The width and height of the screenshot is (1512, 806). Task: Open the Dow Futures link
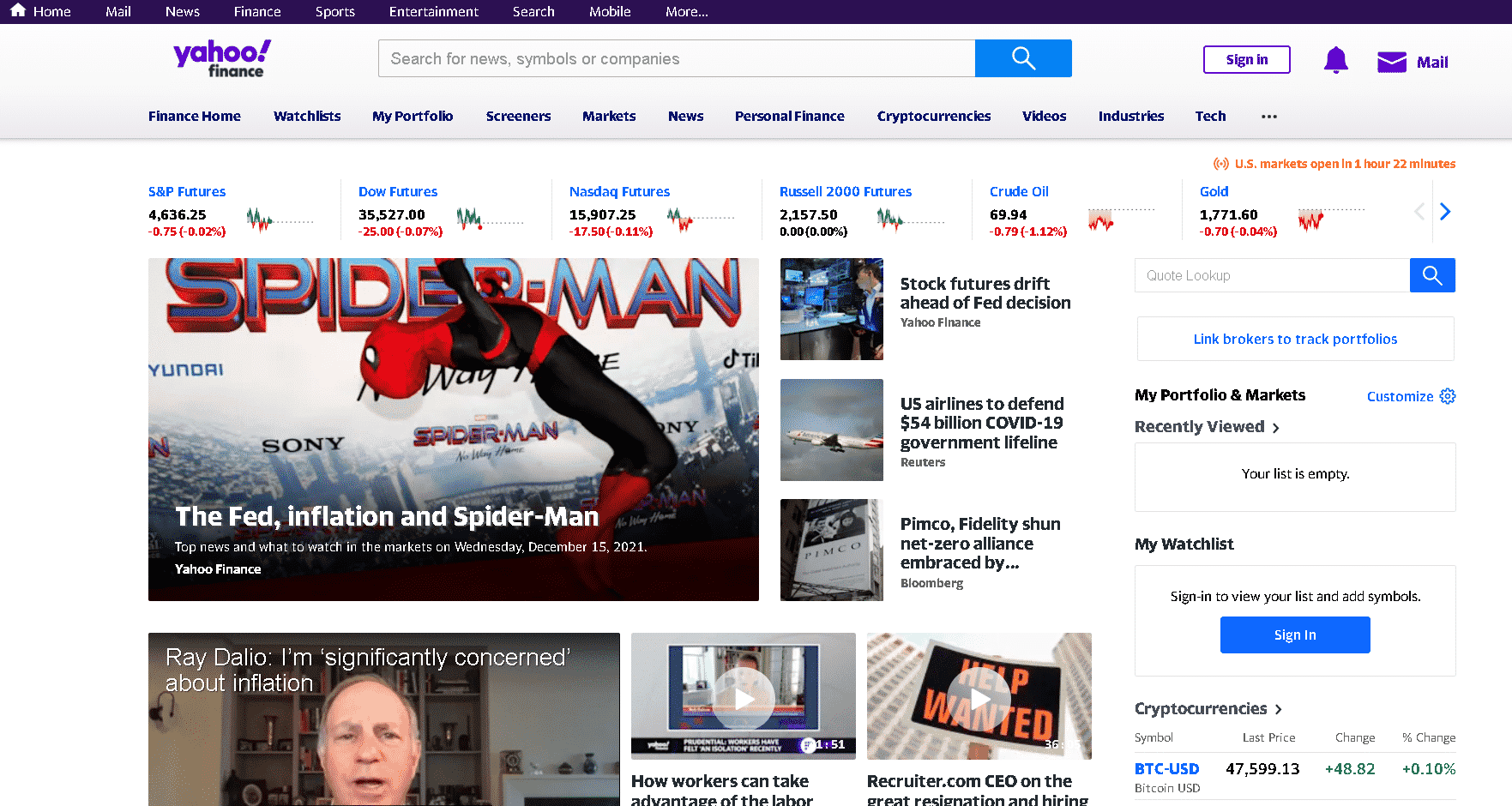pyautogui.click(x=398, y=192)
